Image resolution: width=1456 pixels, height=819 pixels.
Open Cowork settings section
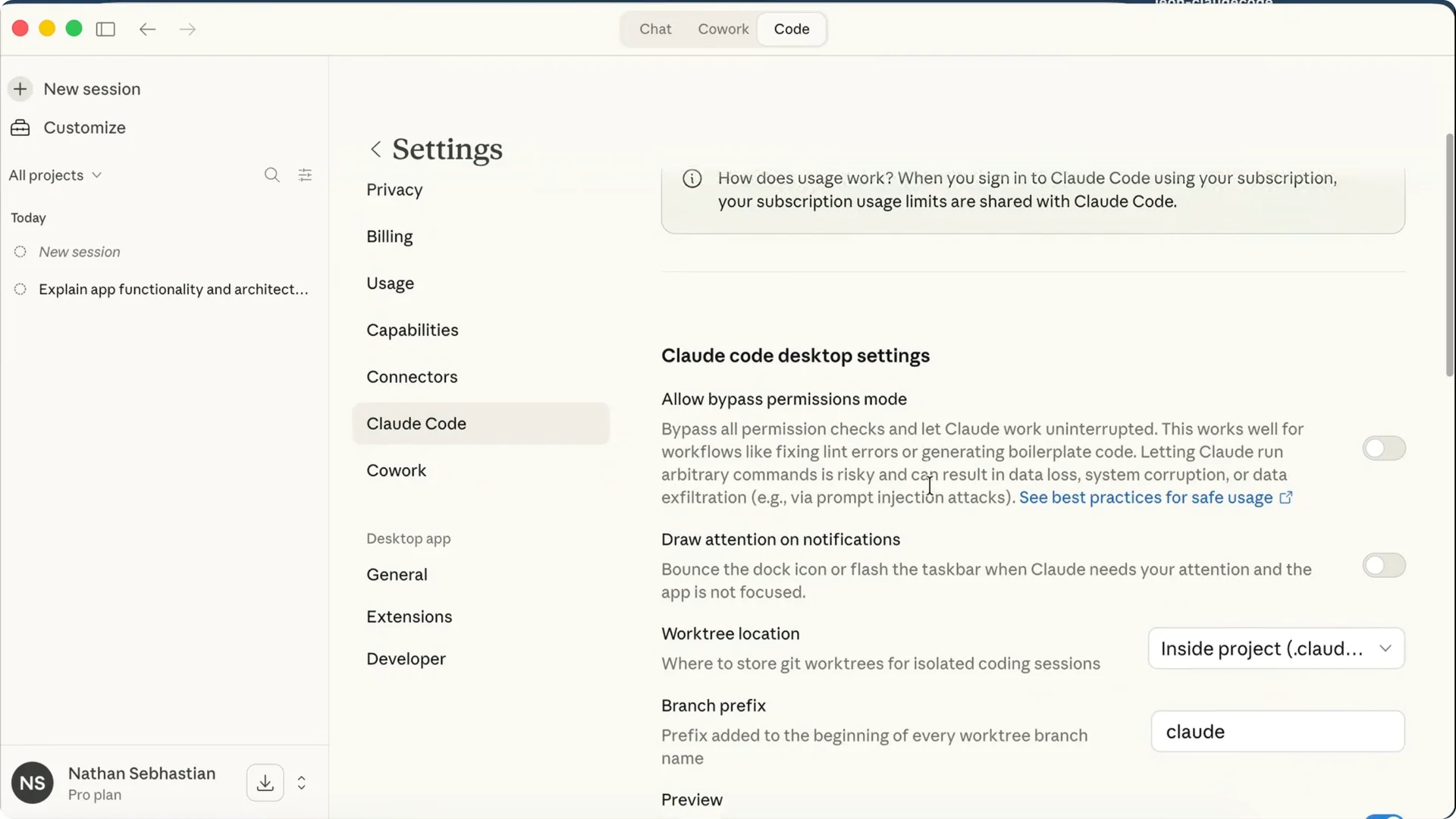click(x=396, y=470)
